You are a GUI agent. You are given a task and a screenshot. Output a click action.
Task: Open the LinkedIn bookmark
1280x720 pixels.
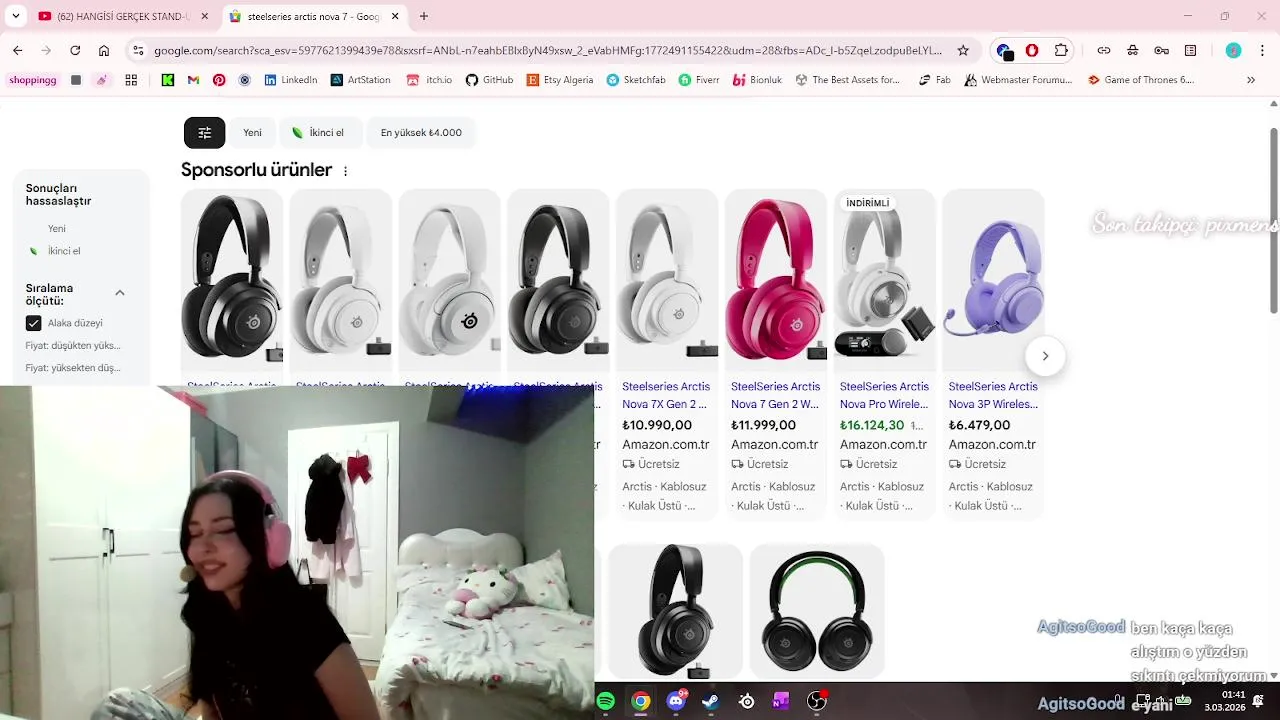(290, 80)
